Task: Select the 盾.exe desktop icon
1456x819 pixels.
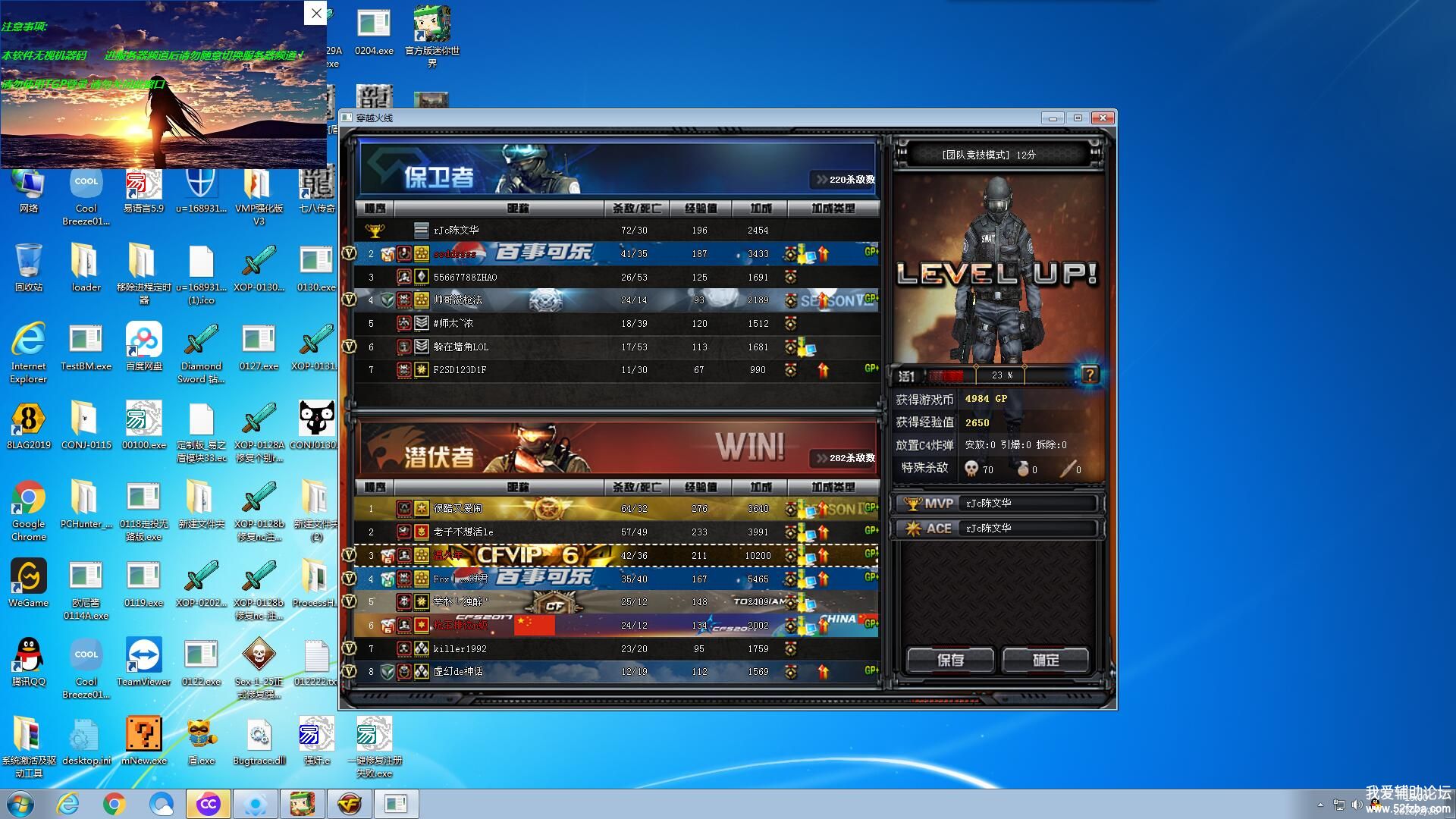Action: coord(201,740)
